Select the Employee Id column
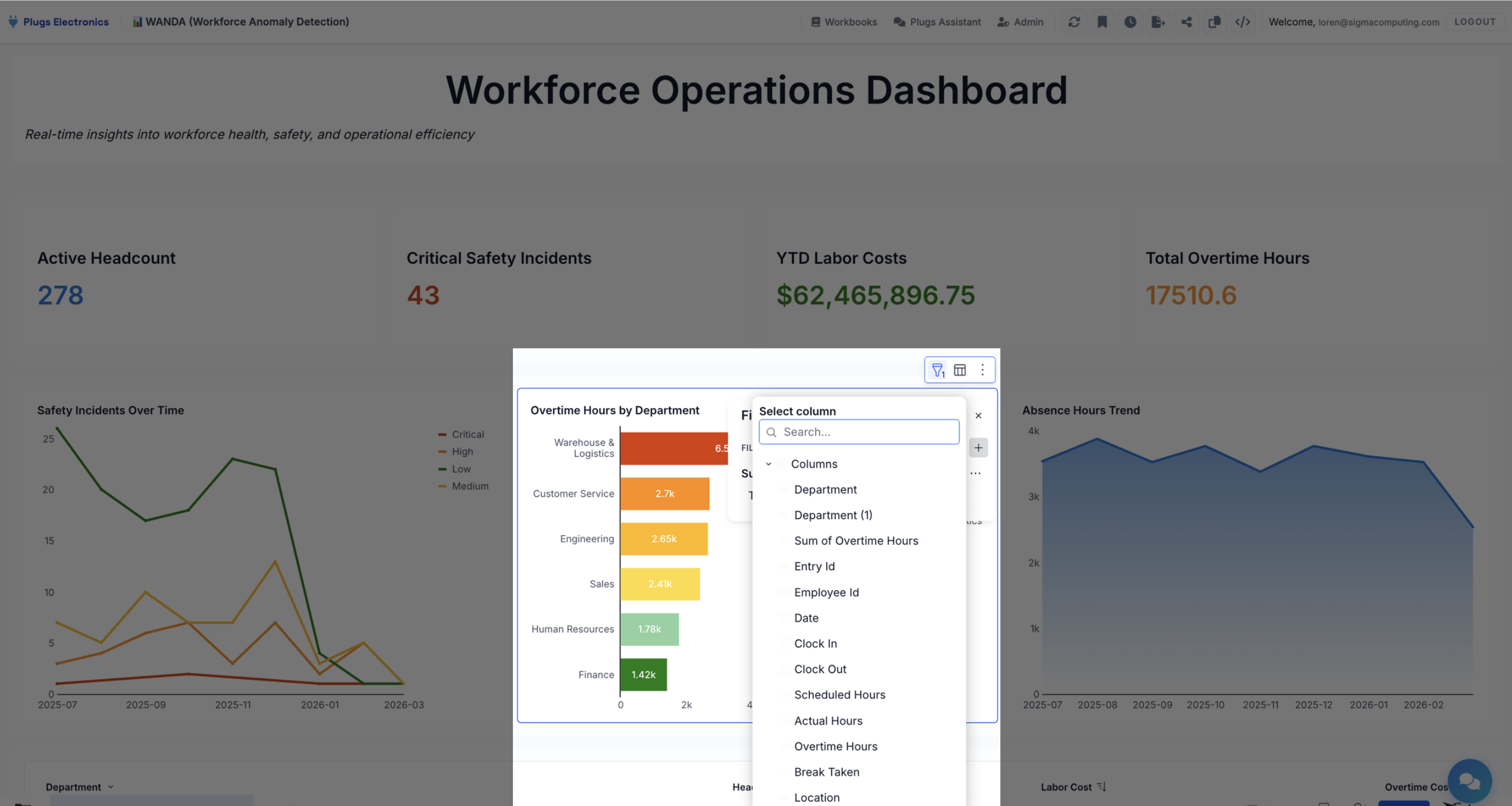This screenshot has width=1512, height=806. tap(826, 592)
